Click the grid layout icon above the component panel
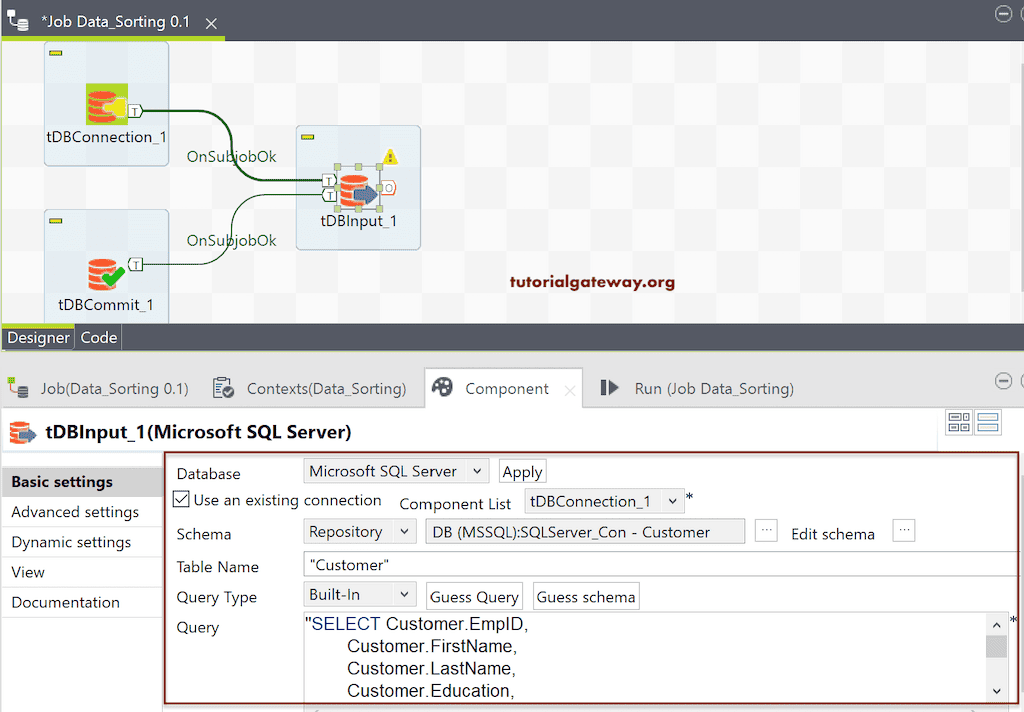Image resolution: width=1024 pixels, height=712 pixels. click(x=959, y=422)
